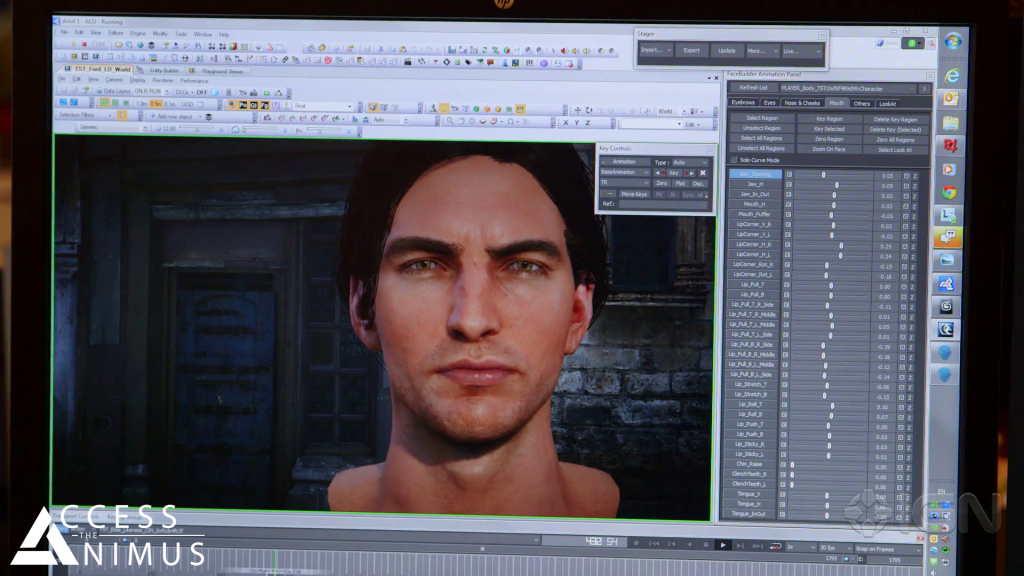Open the Import dropdown in Stager panel
The height and width of the screenshot is (576, 1024).
pyautogui.click(x=654, y=50)
